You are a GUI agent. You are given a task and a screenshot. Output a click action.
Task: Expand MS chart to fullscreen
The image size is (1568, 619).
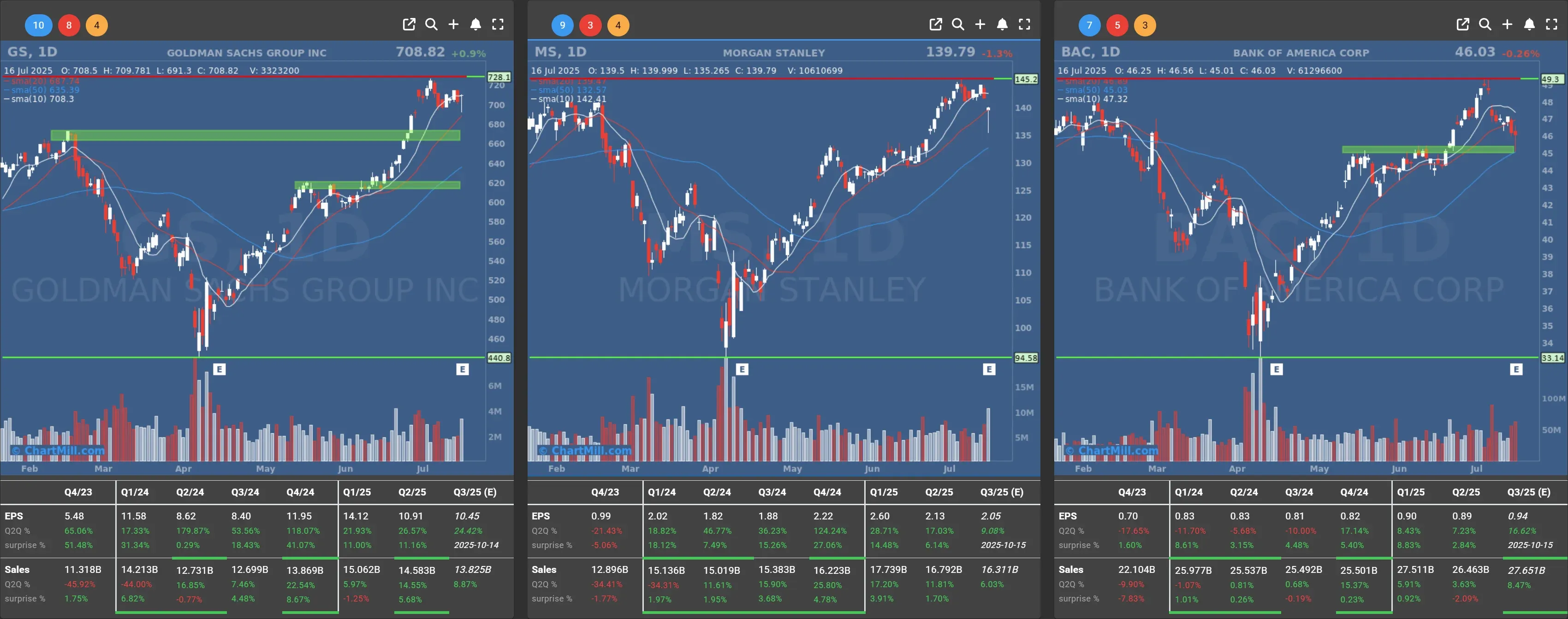pyautogui.click(x=1024, y=24)
